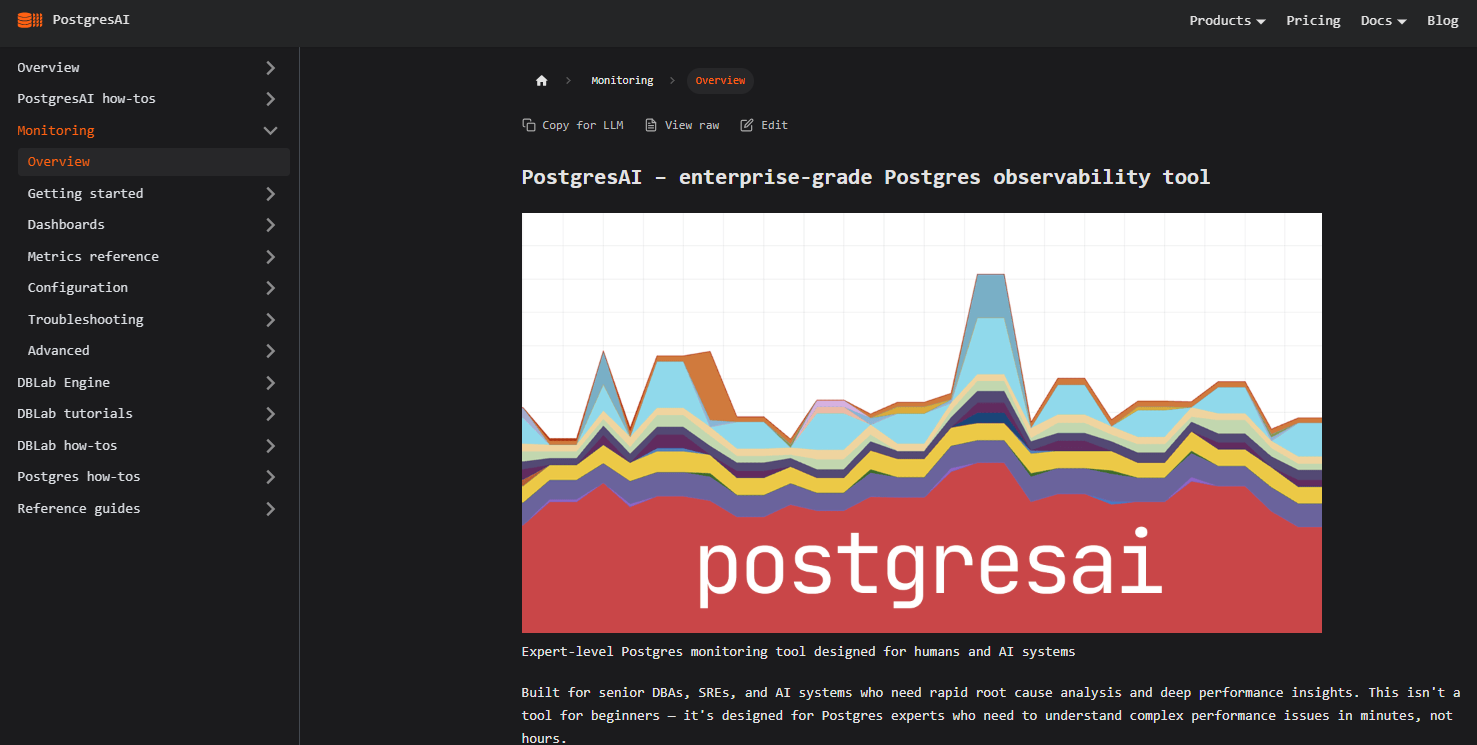
Task: Expand DBLab how-tos chevron
Action: [x=270, y=446]
